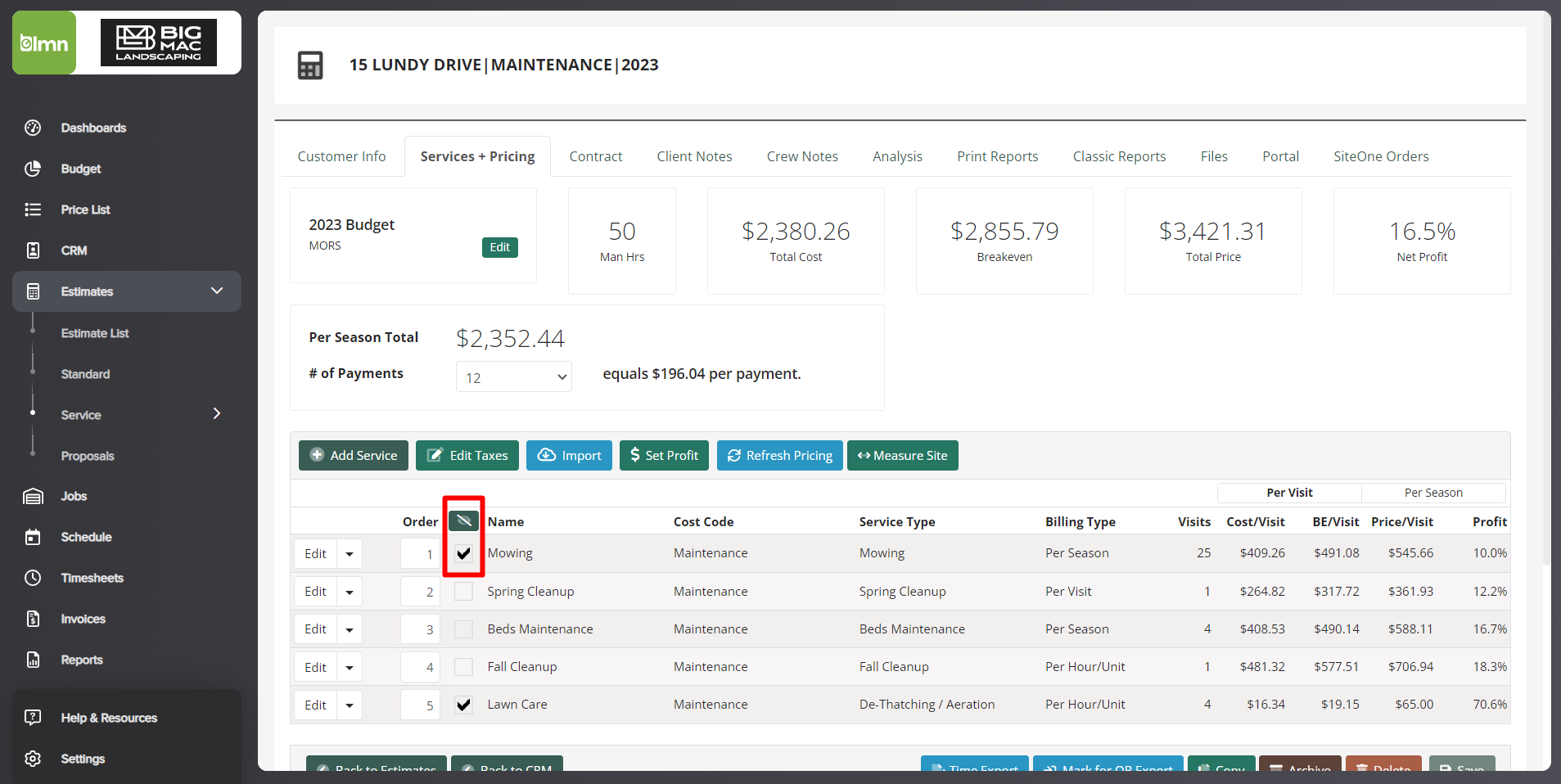The image size is (1561, 784).
Task: Click the Invoices document icon
Action: (x=33, y=619)
